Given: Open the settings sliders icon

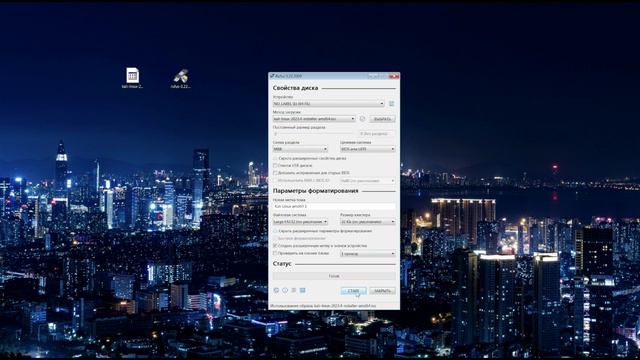Looking at the screenshot, I should coord(293,290).
